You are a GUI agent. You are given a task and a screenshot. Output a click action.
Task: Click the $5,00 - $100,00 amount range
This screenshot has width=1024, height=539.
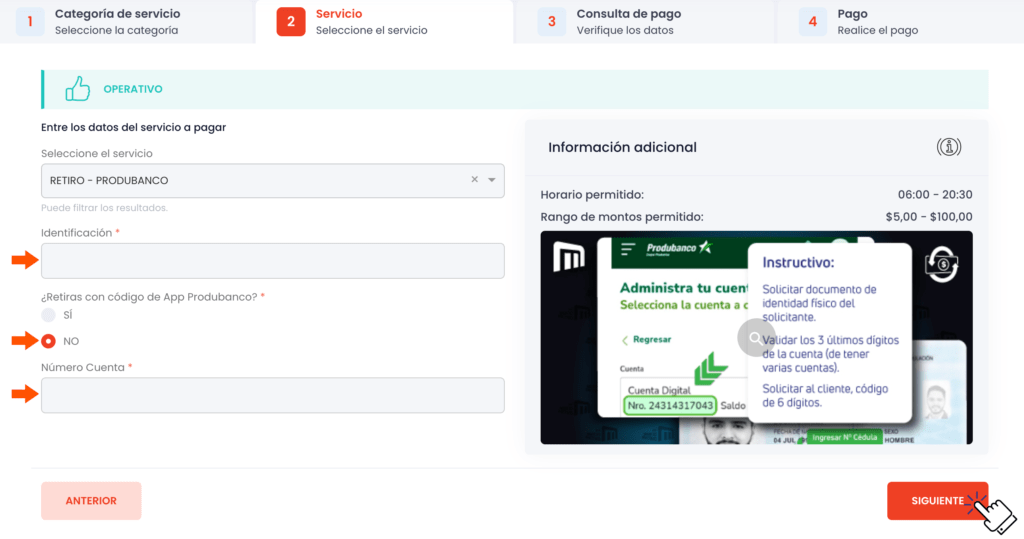coord(929,217)
